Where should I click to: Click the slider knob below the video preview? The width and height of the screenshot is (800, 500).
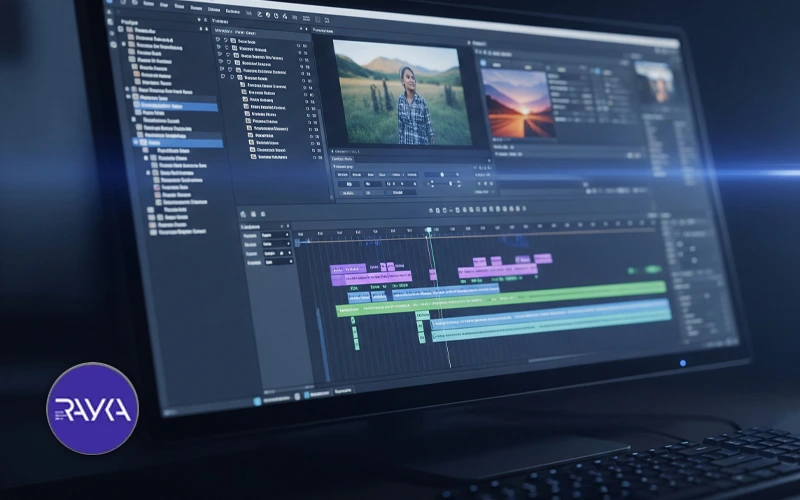coord(442,174)
